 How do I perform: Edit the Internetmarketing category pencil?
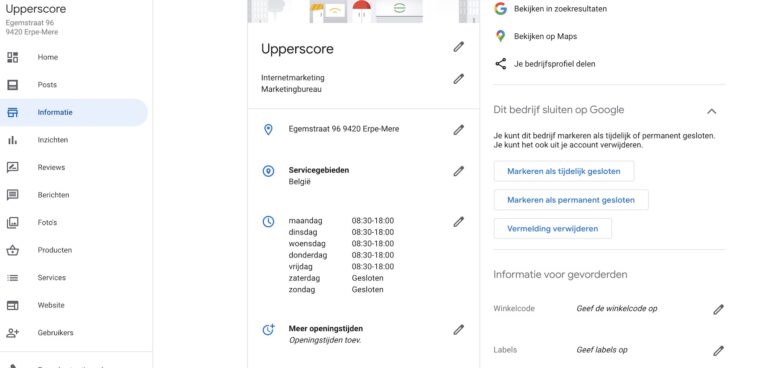458,79
